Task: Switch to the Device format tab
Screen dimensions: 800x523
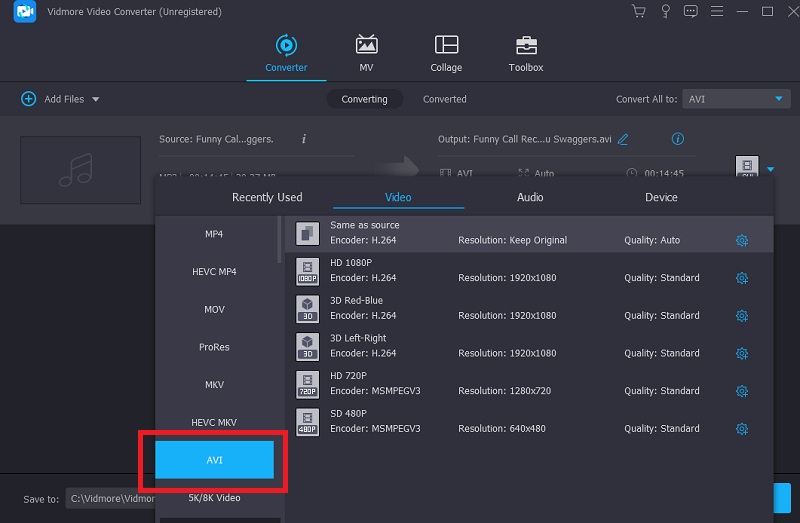Action: pos(661,197)
